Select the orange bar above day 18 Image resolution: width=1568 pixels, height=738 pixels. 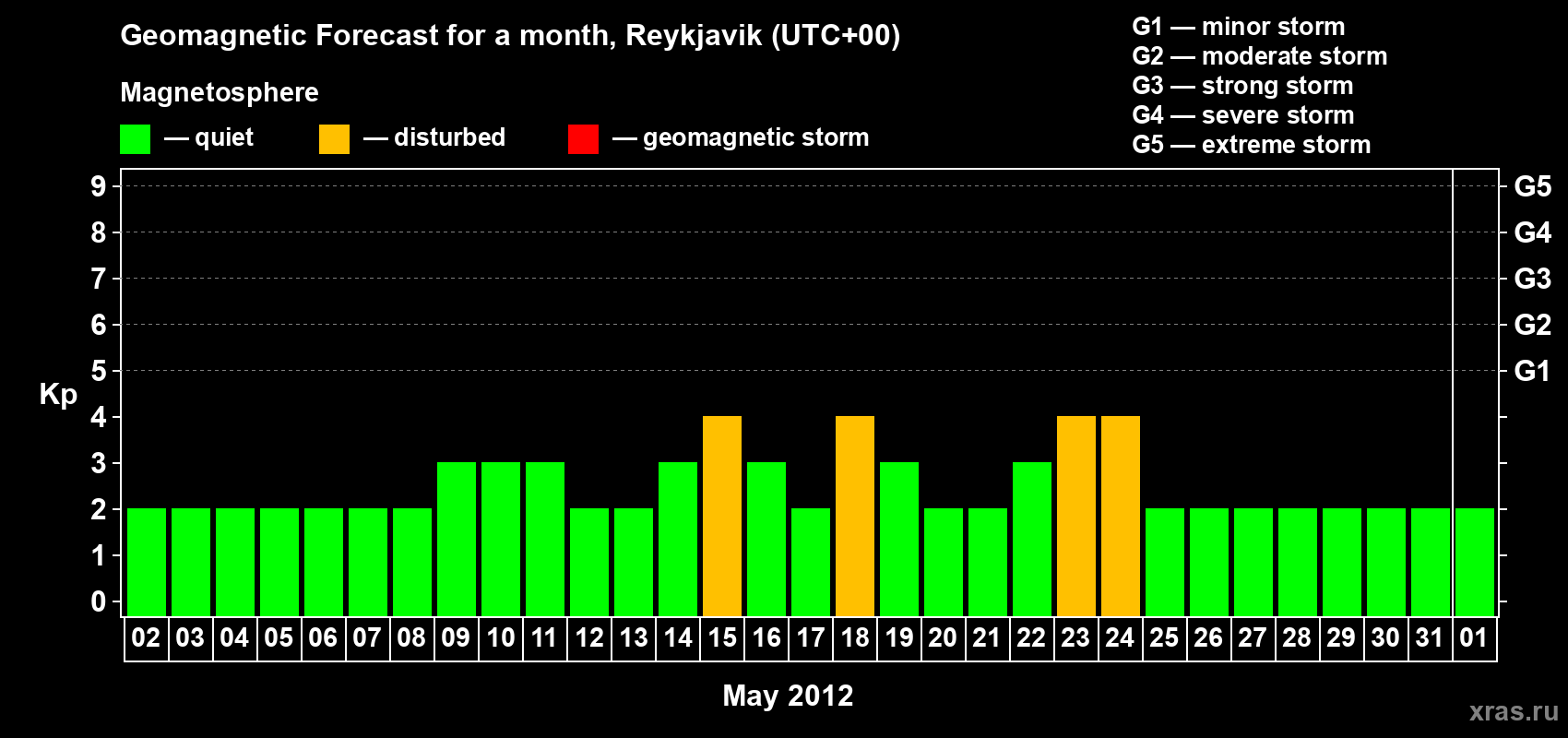[x=855, y=516]
